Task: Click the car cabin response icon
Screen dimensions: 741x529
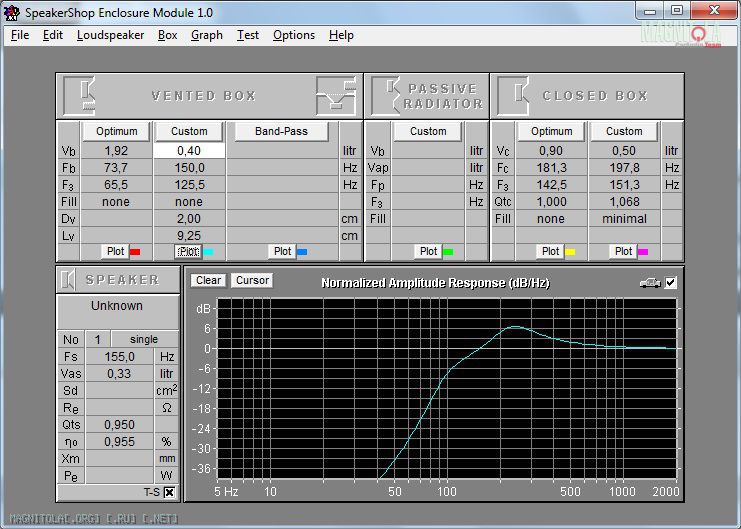Action: tap(650, 283)
